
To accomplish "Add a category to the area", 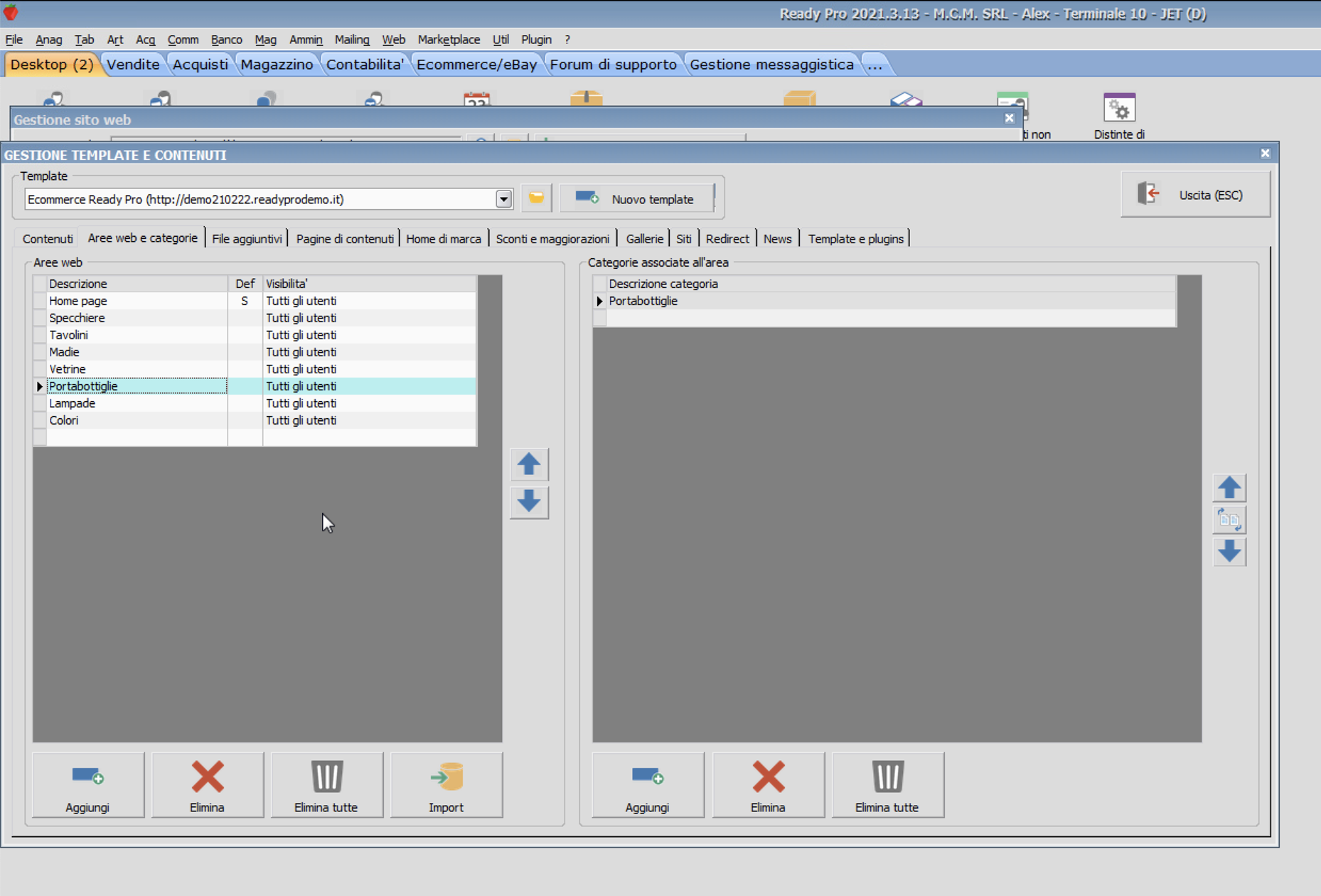I will click(648, 785).
